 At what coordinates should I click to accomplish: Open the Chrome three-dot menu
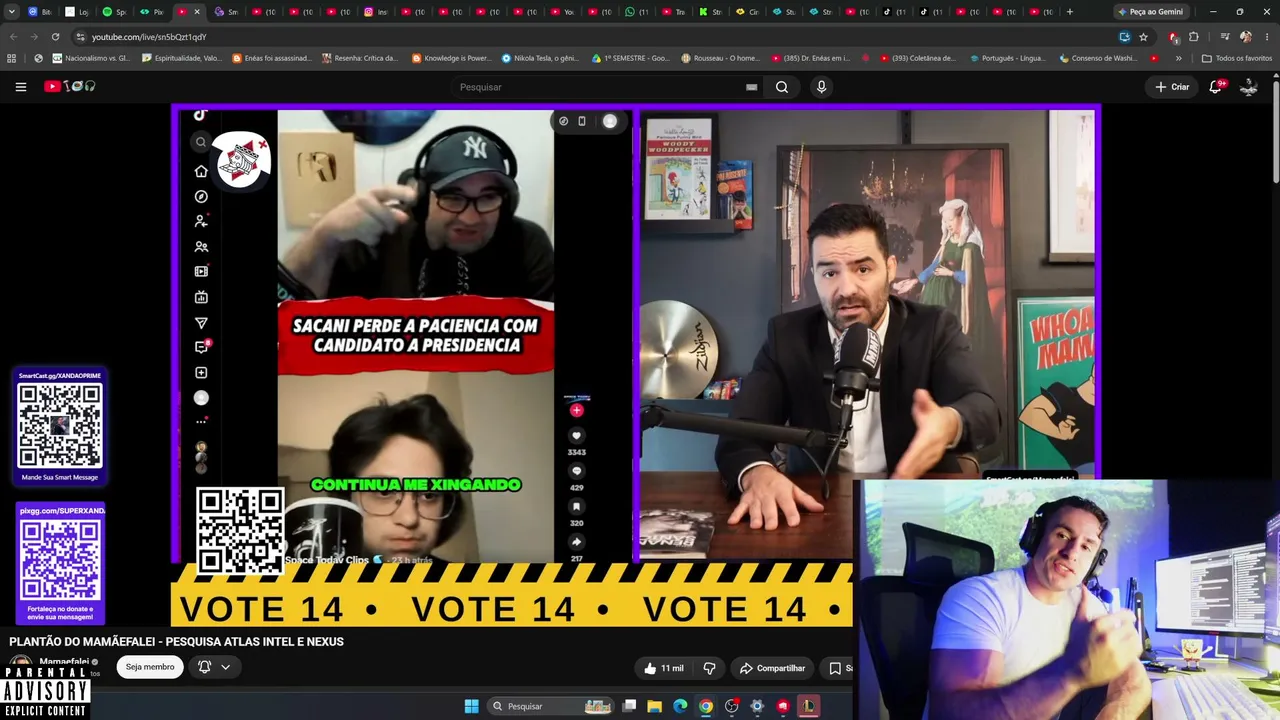[1266, 37]
